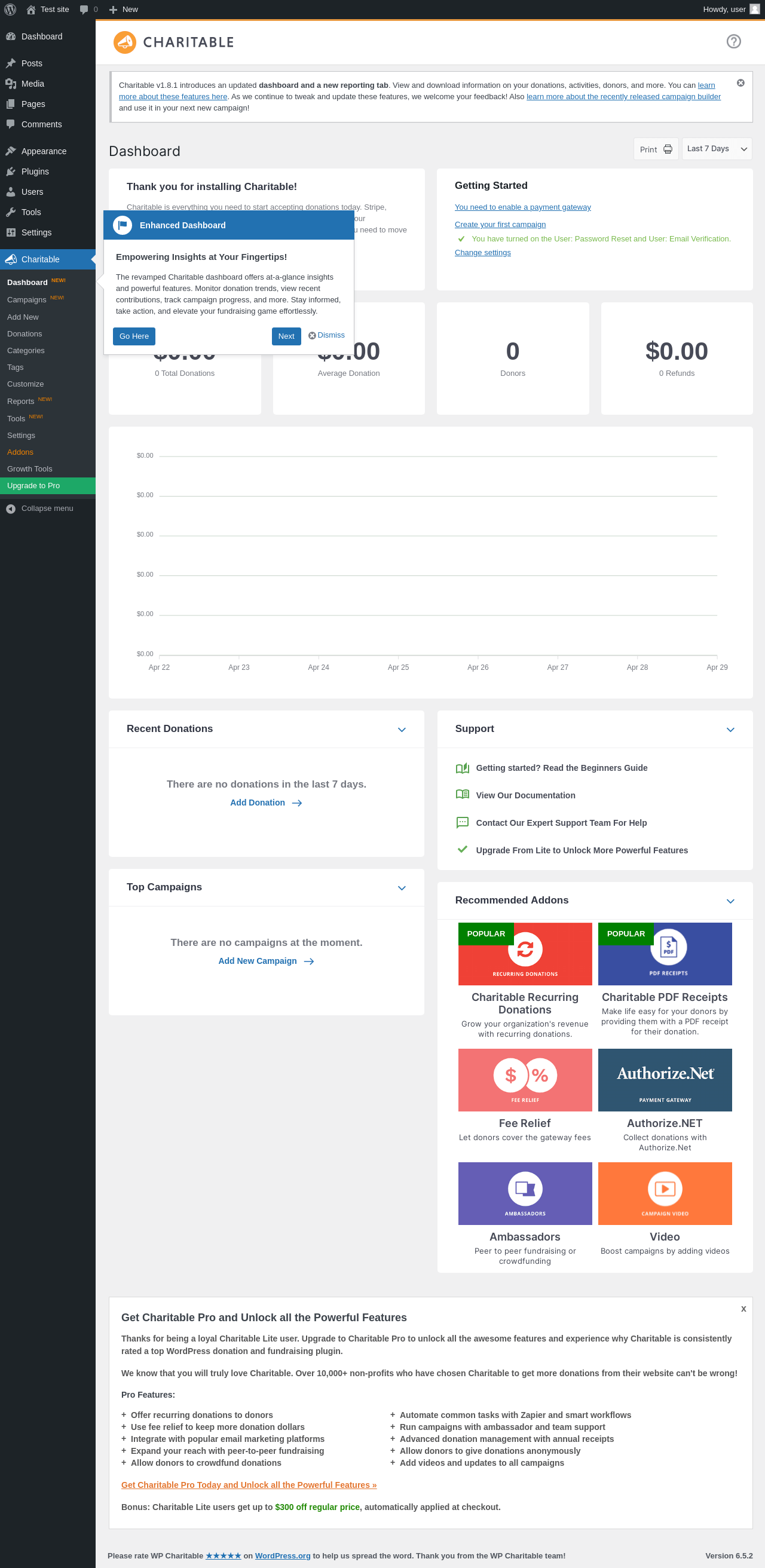765x1568 pixels.
Task: Open Upgrade From Lite support link
Action: pyautogui.click(x=581, y=850)
